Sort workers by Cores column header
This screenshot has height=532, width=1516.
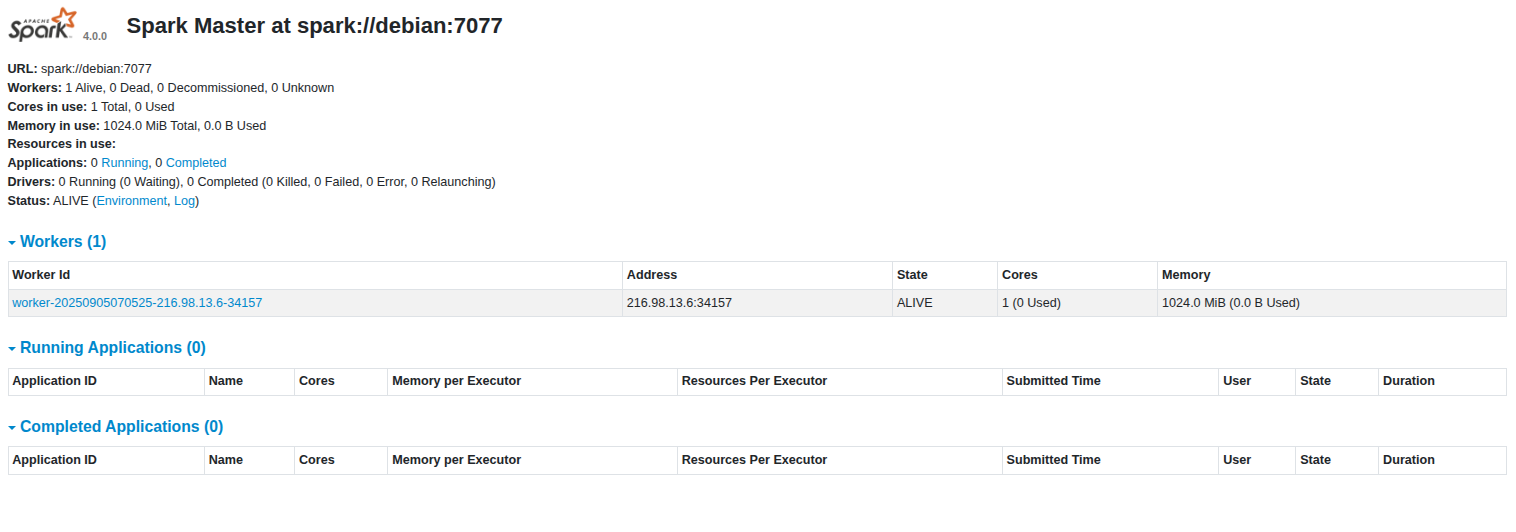pos(1020,275)
